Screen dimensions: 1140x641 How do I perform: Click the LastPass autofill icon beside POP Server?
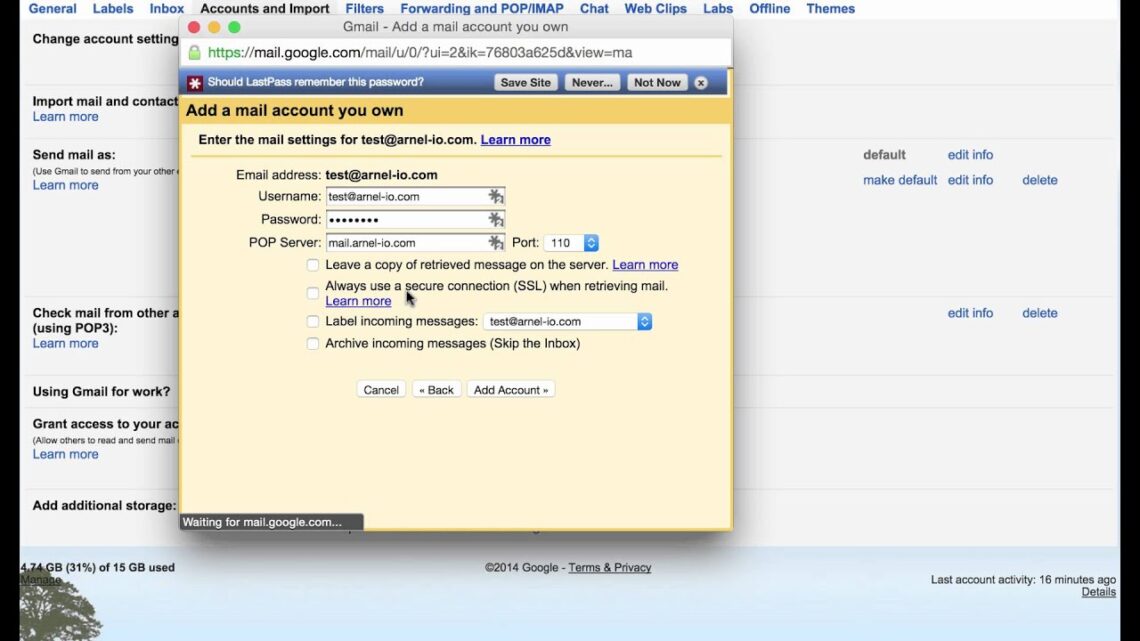(497, 242)
